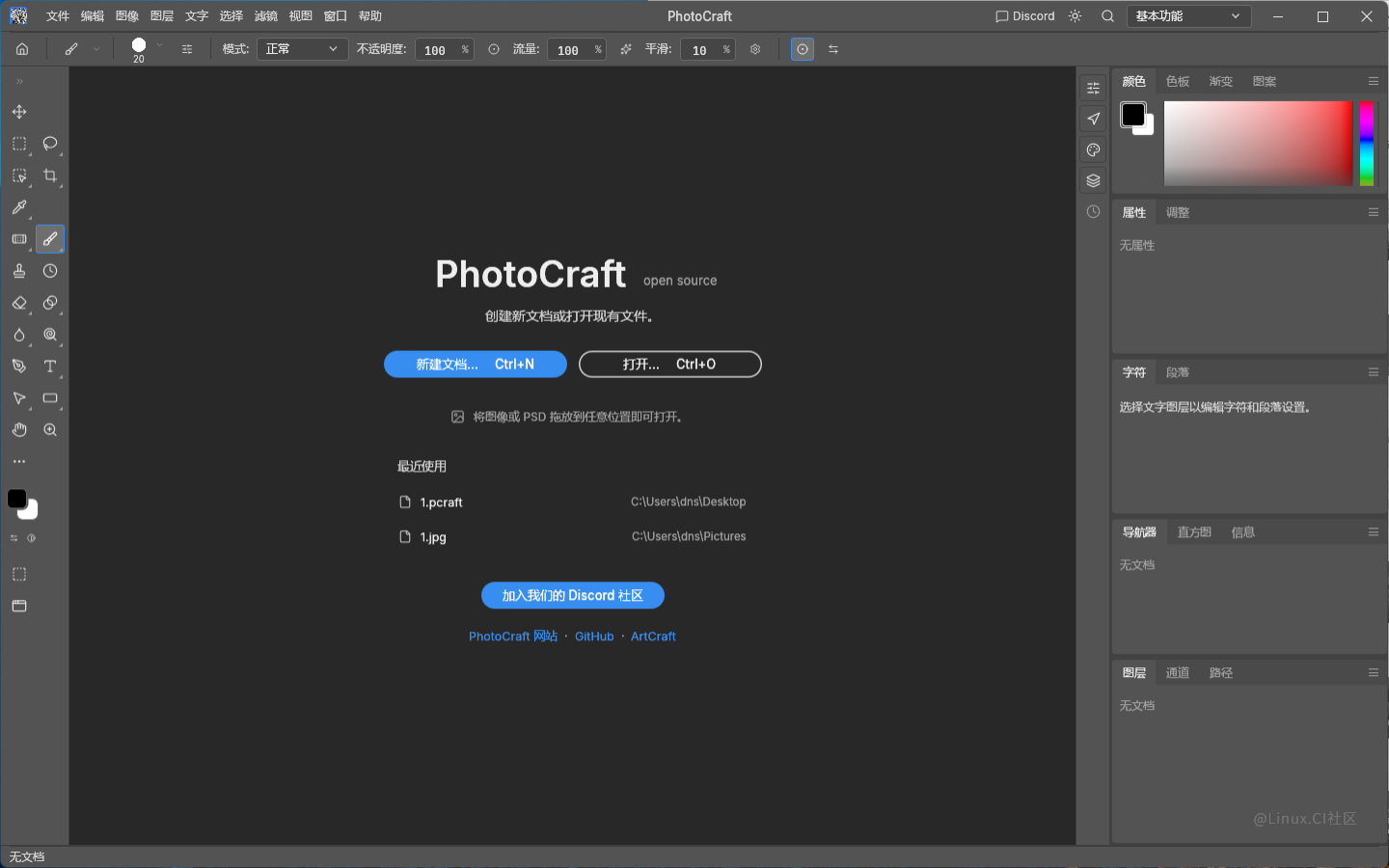Click the hue slider strip
The height and width of the screenshot is (868, 1389).
coord(1366,144)
